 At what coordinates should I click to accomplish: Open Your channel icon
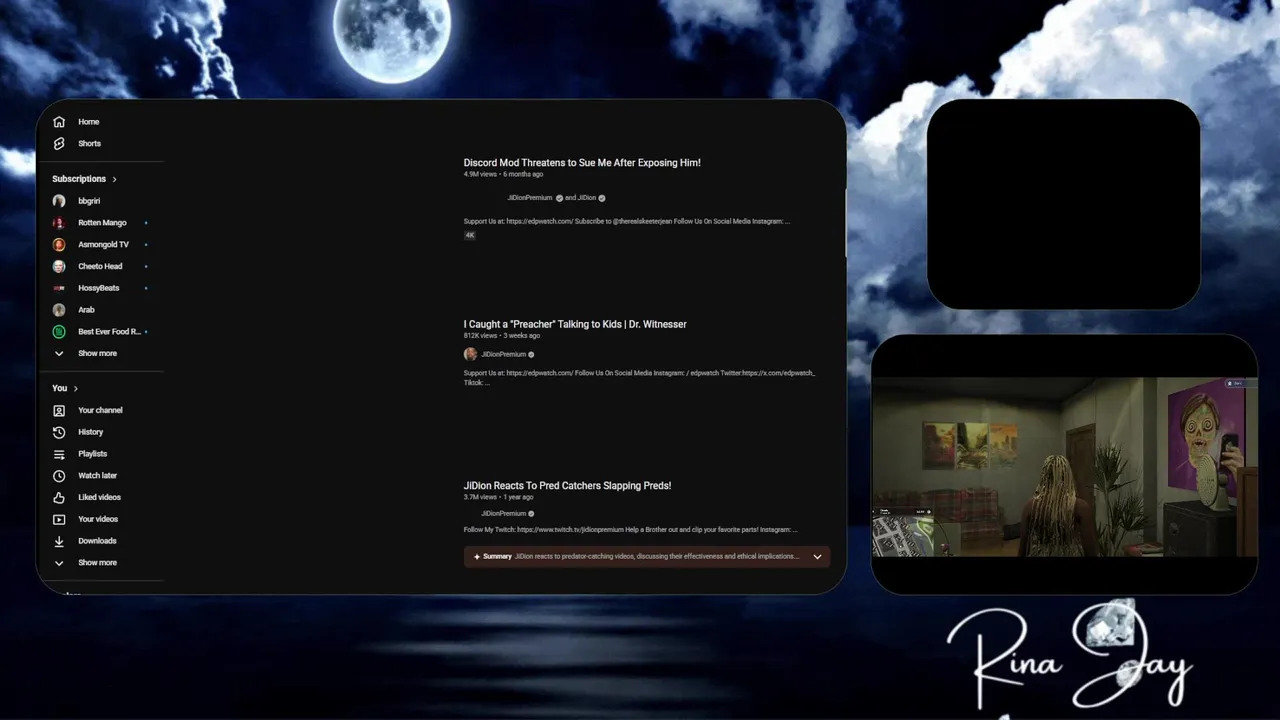59,411
